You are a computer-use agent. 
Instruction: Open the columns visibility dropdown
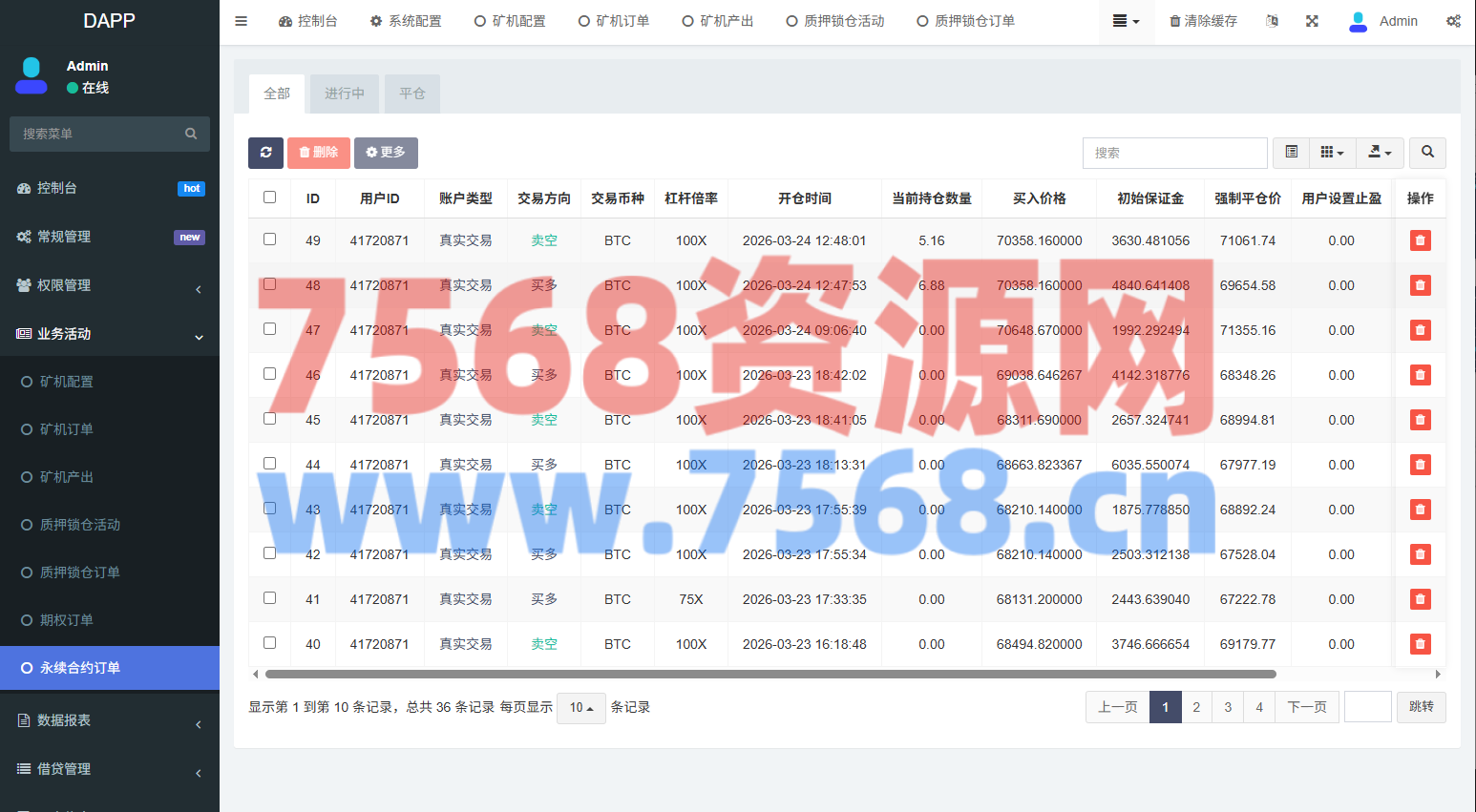click(x=1332, y=153)
